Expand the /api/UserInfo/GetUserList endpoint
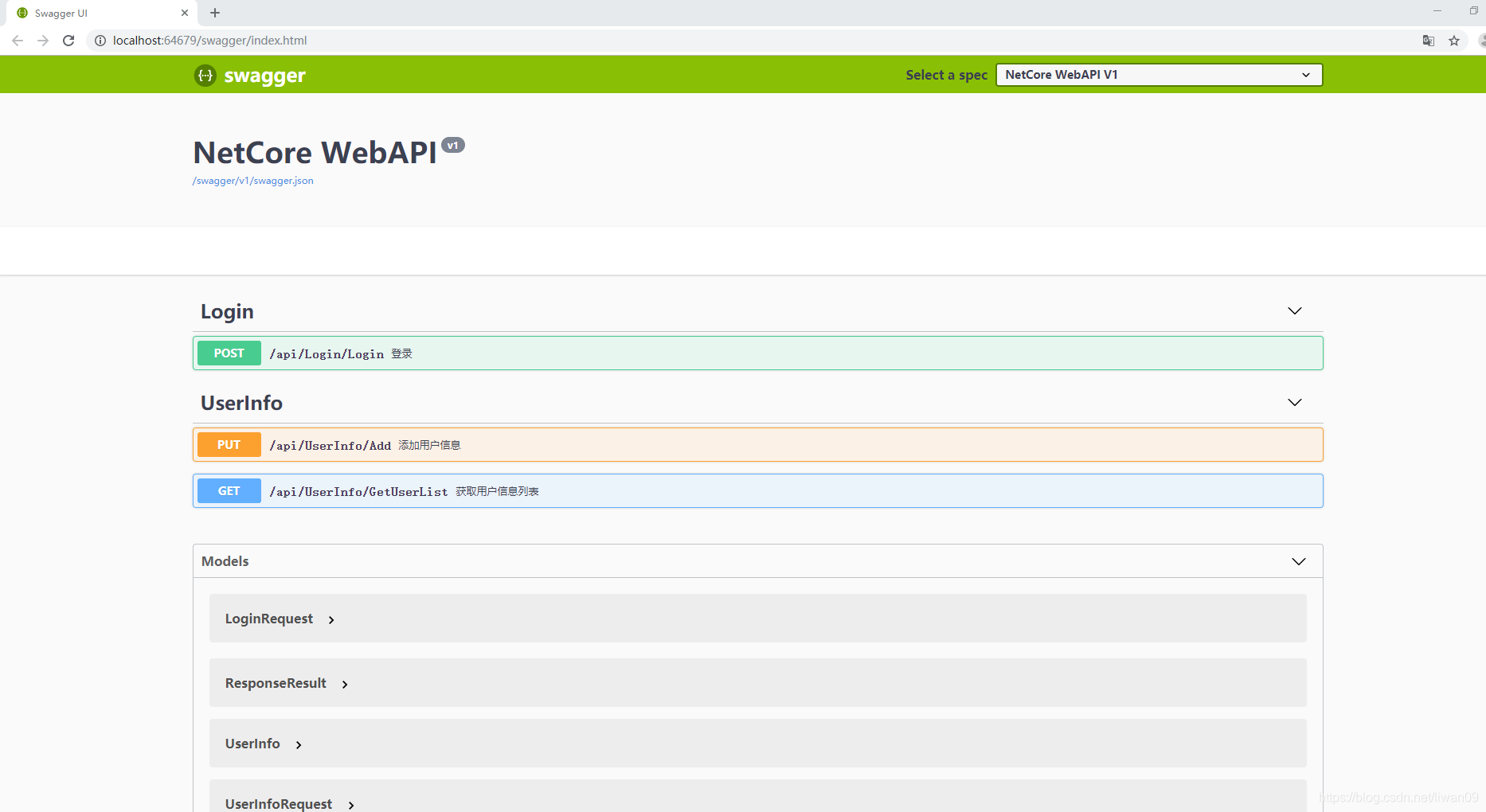 758,491
